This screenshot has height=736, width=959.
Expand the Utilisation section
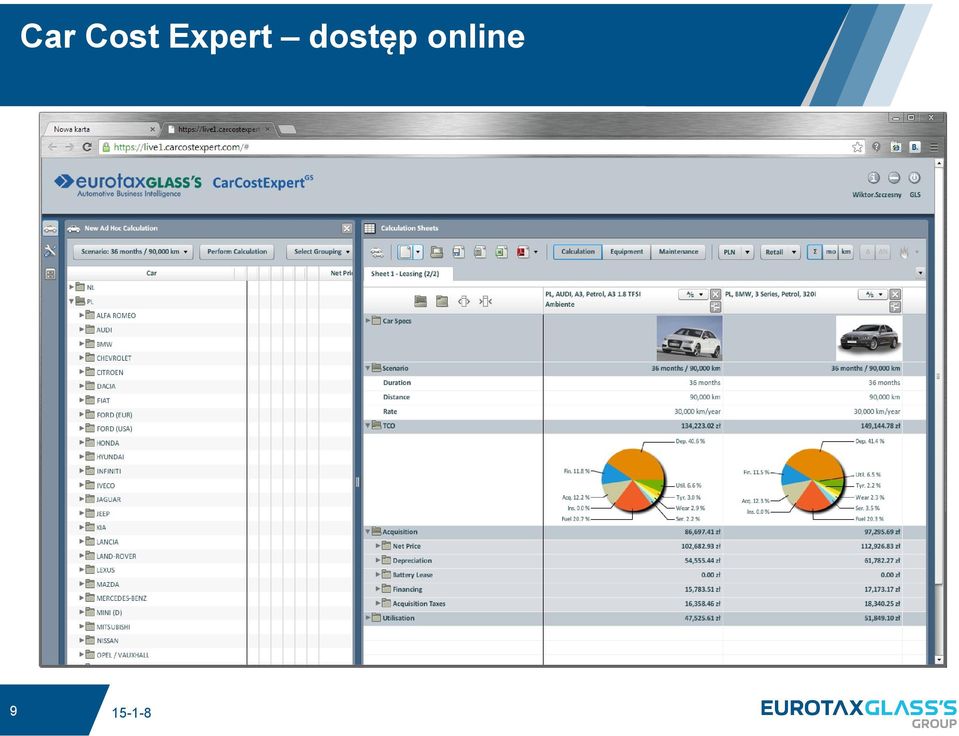coord(368,618)
